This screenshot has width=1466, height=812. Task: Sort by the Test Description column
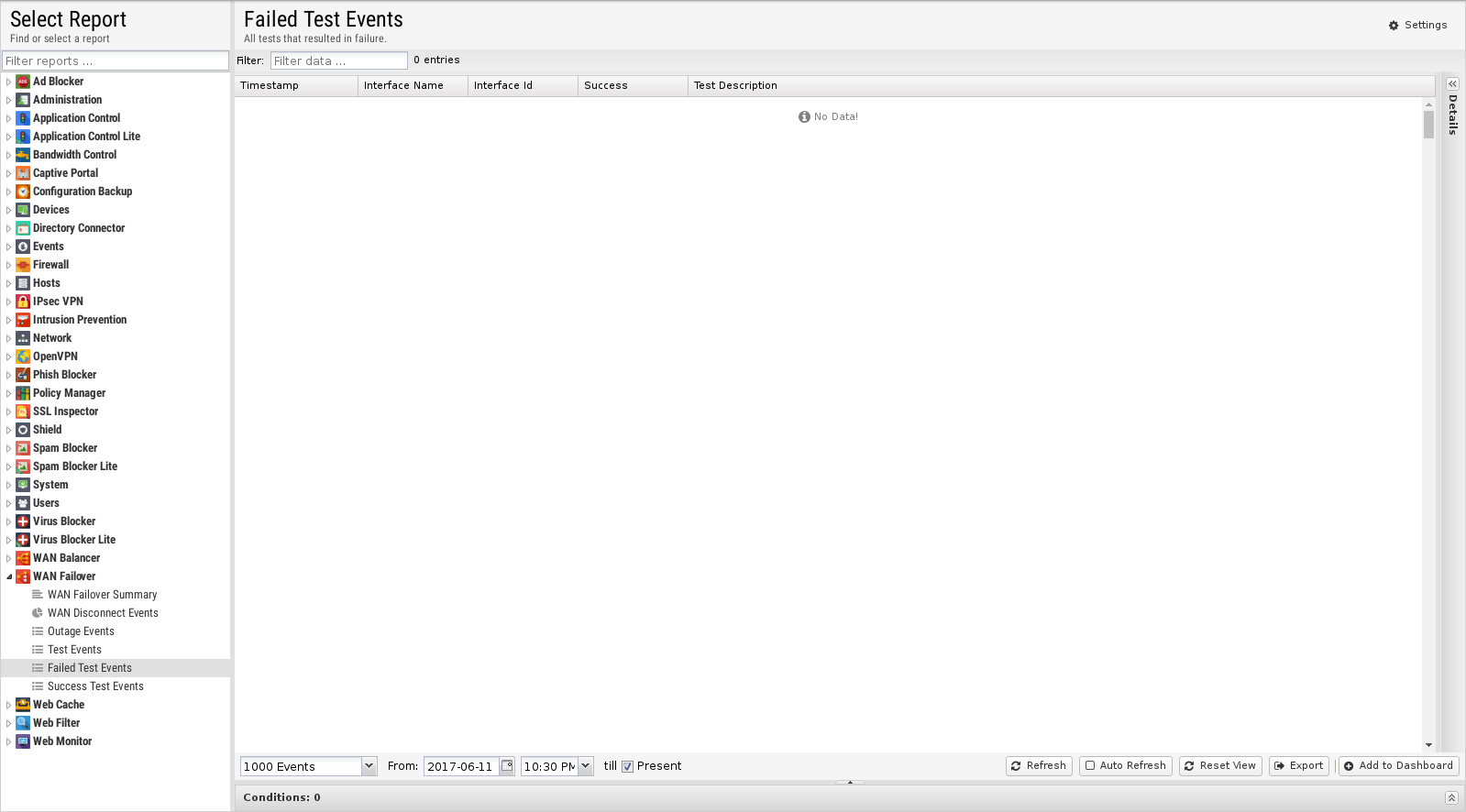1061,85
